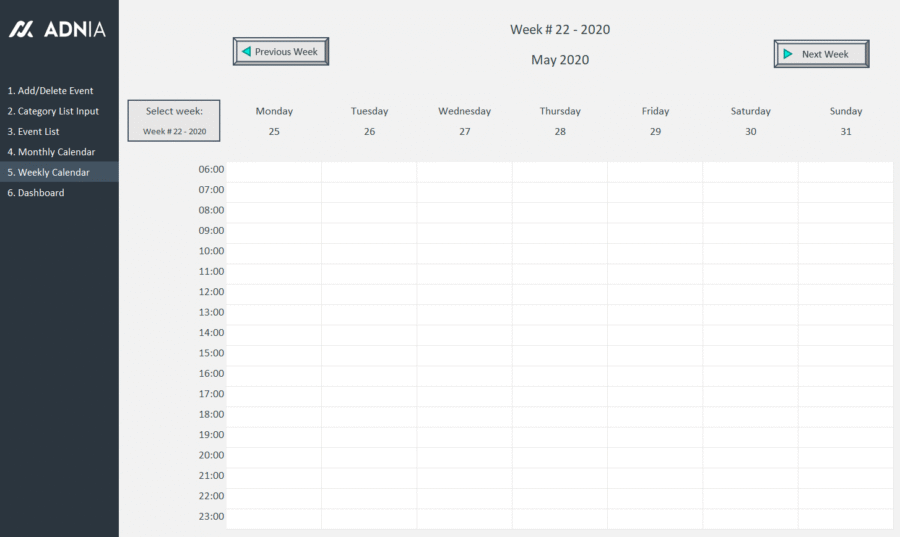Click the Sunday 23:00 calendar cell
Image resolution: width=900 pixels, height=537 pixels.
845,518
